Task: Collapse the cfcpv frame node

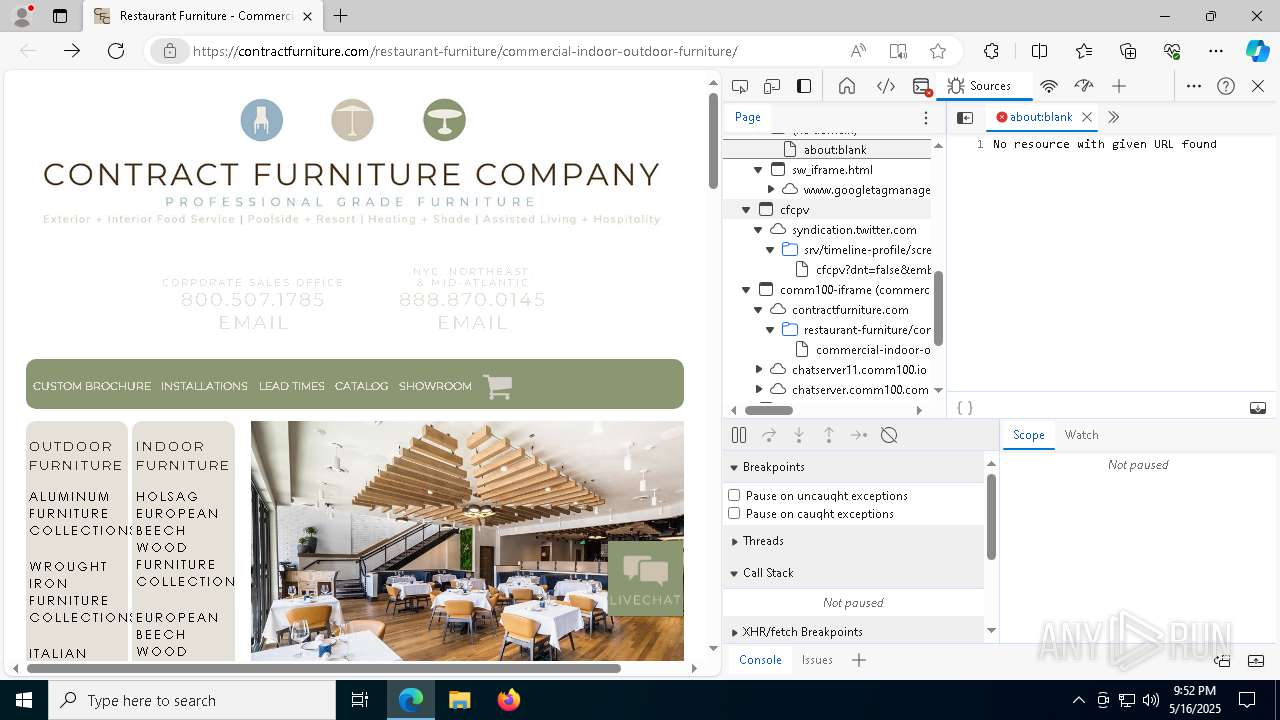Action: point(746,210)
